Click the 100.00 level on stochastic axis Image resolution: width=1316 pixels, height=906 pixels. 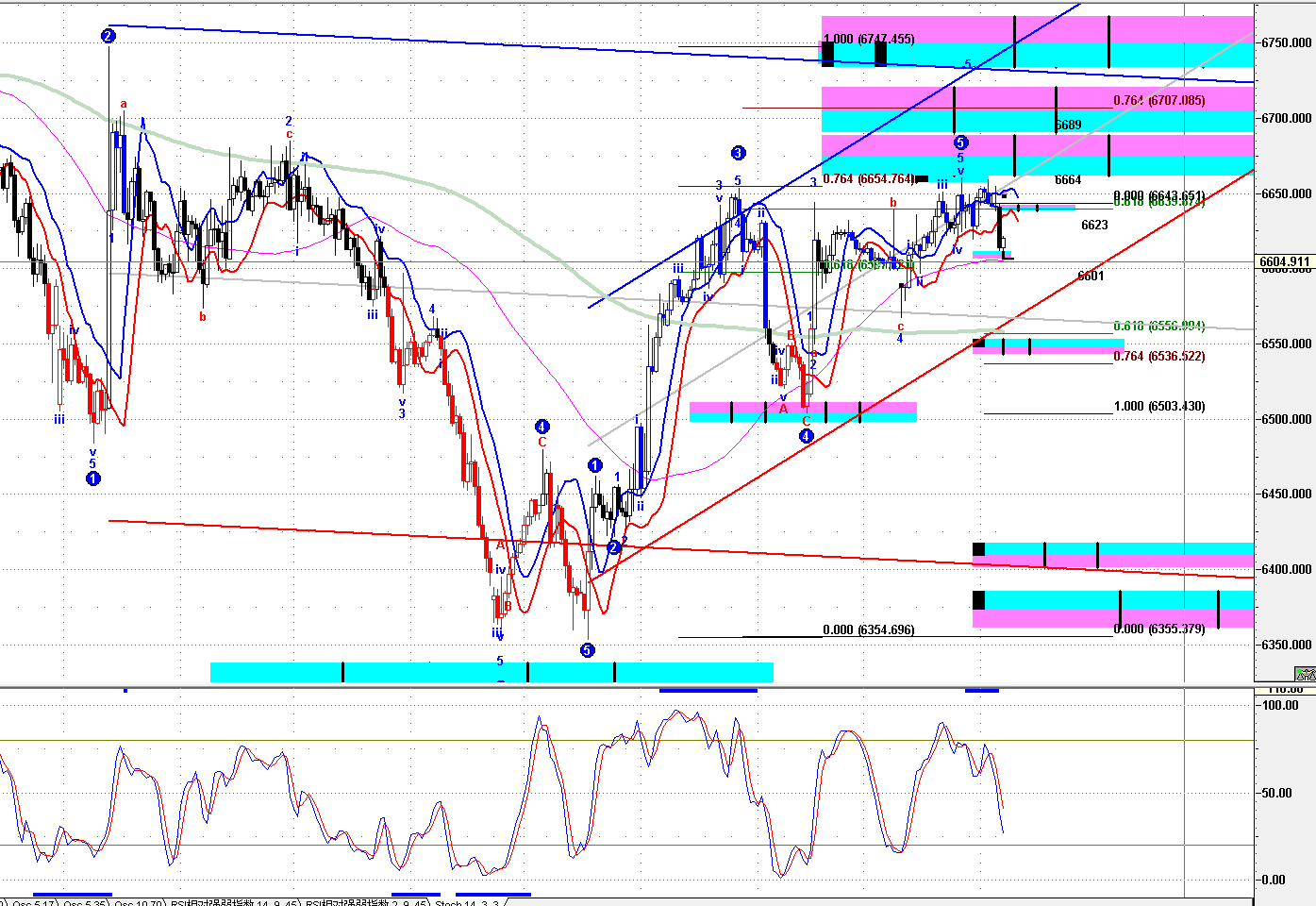pyautogui.click(x=1281, y=706)
